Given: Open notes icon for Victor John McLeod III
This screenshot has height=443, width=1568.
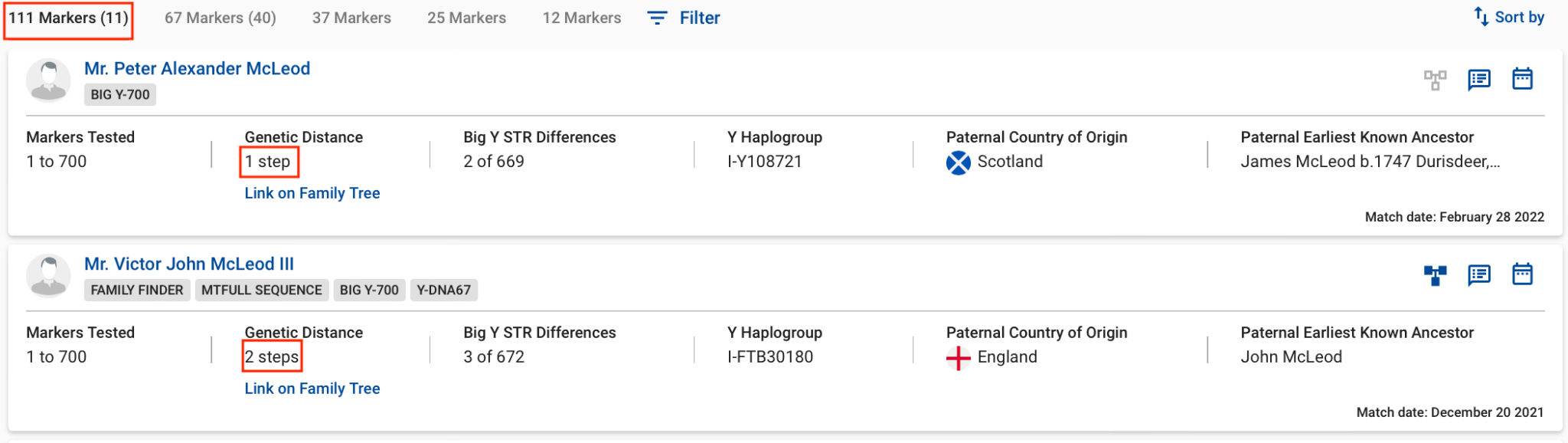Looking at the screenshot, I should (1478, 275).
